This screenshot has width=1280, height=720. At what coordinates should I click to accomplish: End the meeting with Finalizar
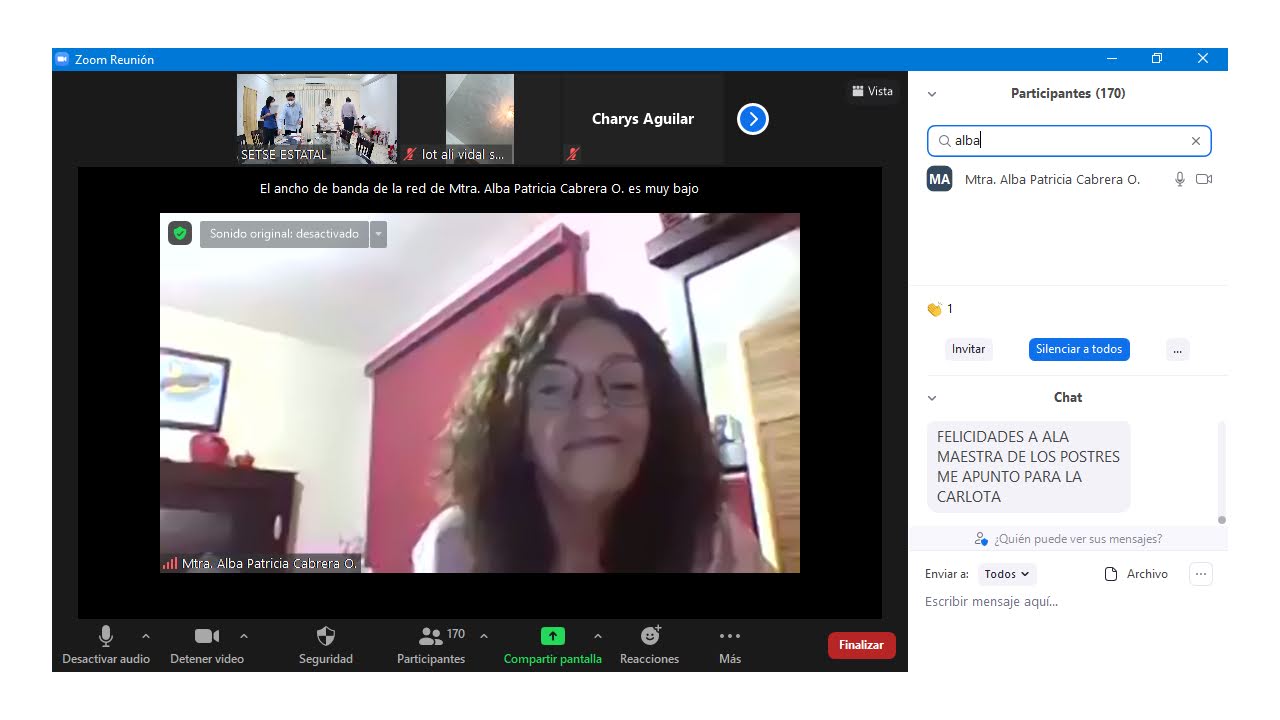pos(862,645)
